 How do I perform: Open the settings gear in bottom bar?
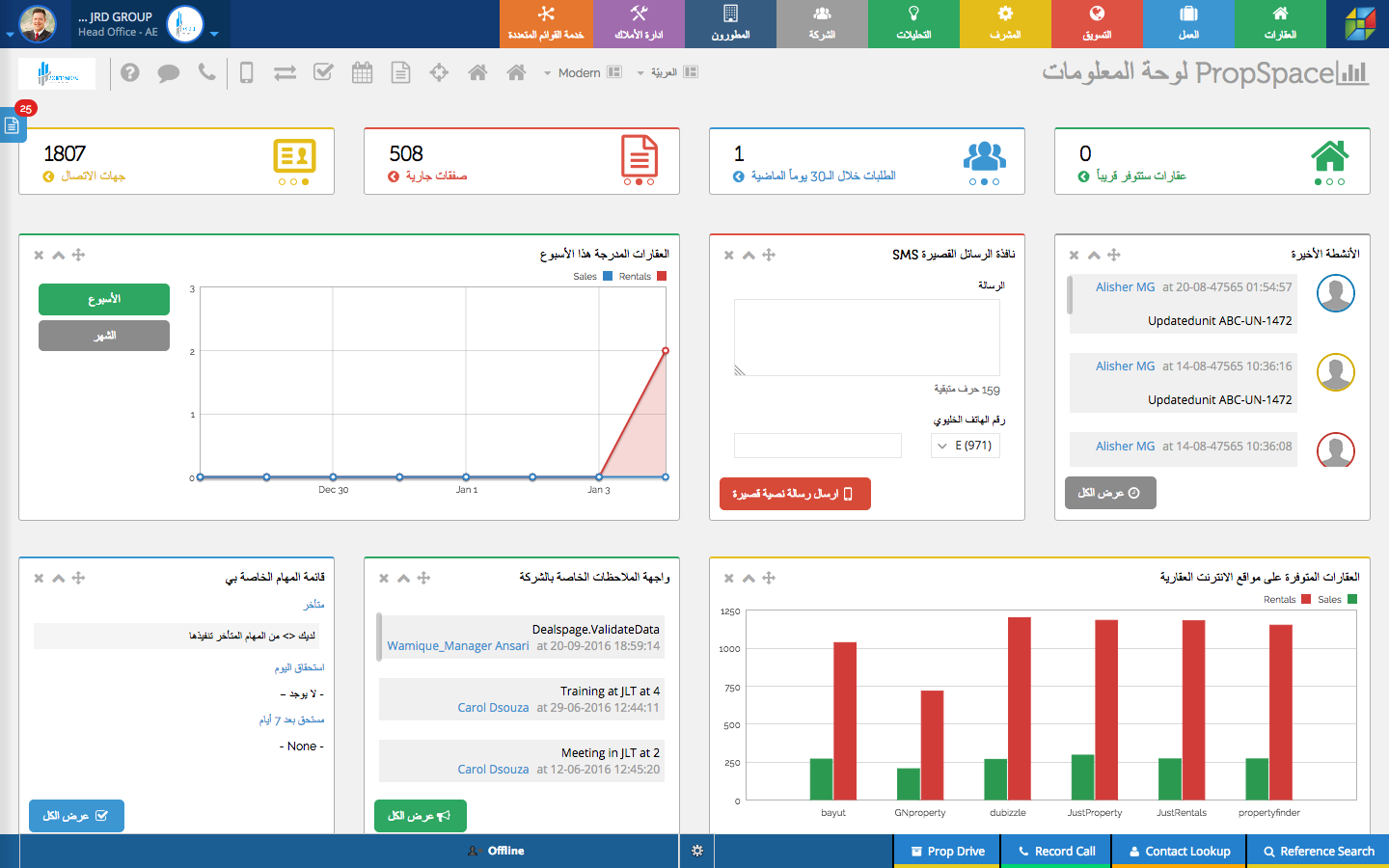tap(697, 851)
